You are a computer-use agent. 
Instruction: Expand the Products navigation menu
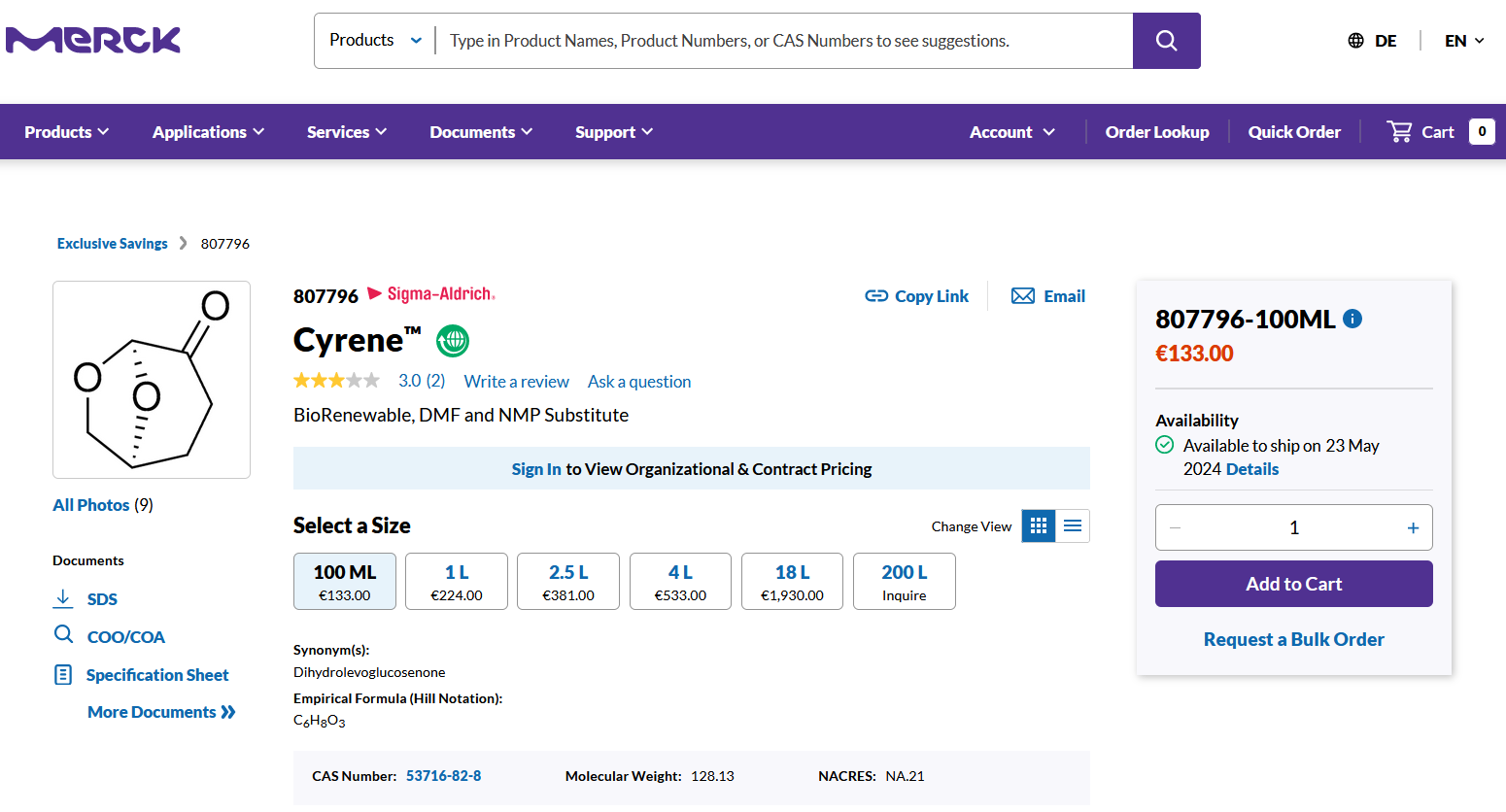click(x=67, y=132)
